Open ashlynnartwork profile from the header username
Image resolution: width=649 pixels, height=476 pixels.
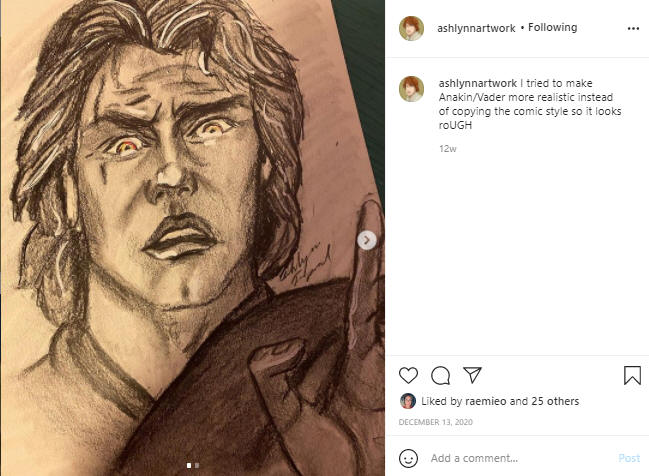pyautogui.click(x=476, y=28)
